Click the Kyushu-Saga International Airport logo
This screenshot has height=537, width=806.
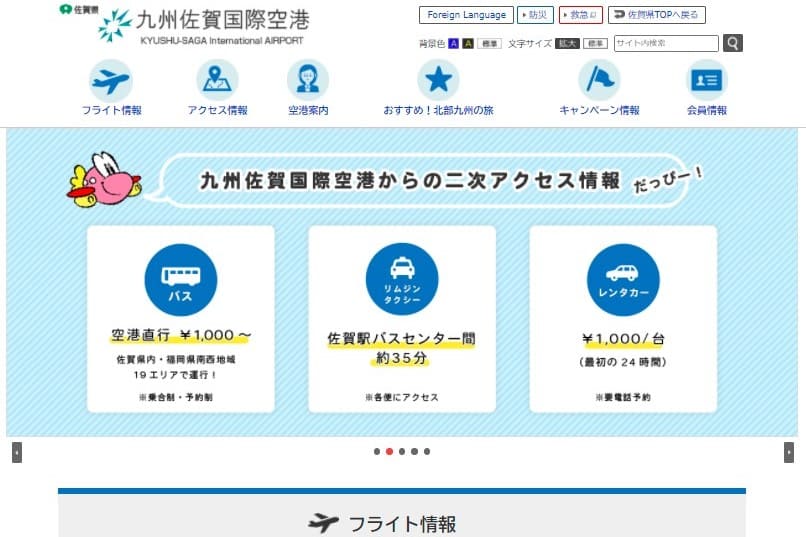pyautogui.click(x=204, y=26)
